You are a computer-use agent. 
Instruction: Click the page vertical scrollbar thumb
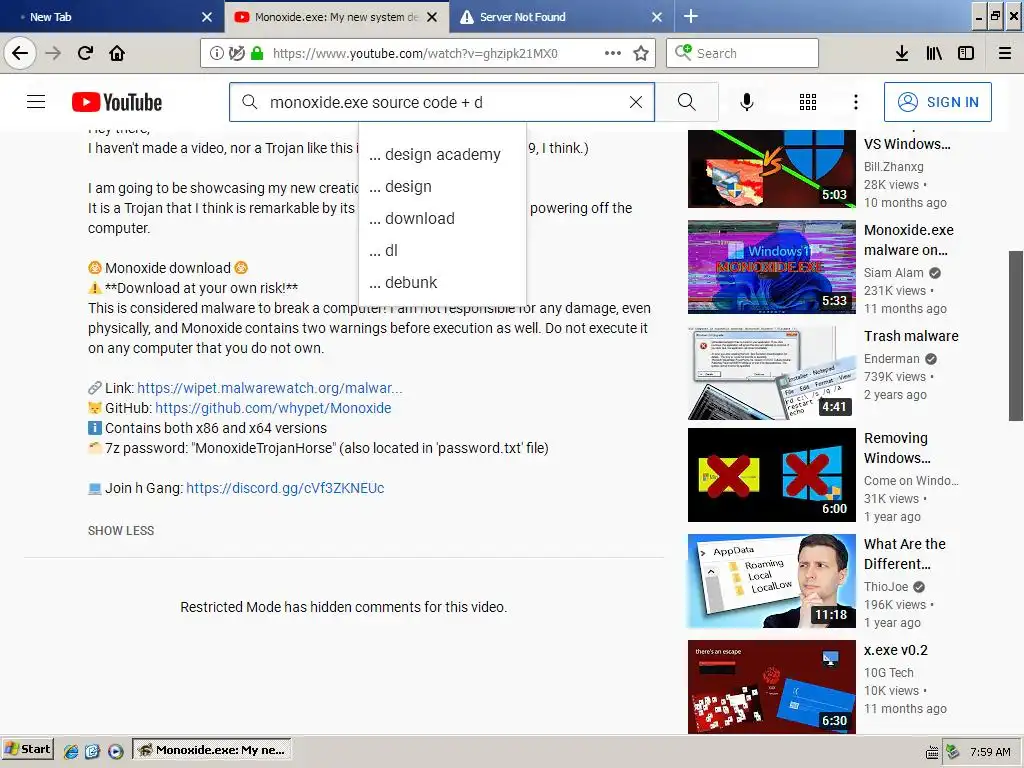pos(1016,336)
